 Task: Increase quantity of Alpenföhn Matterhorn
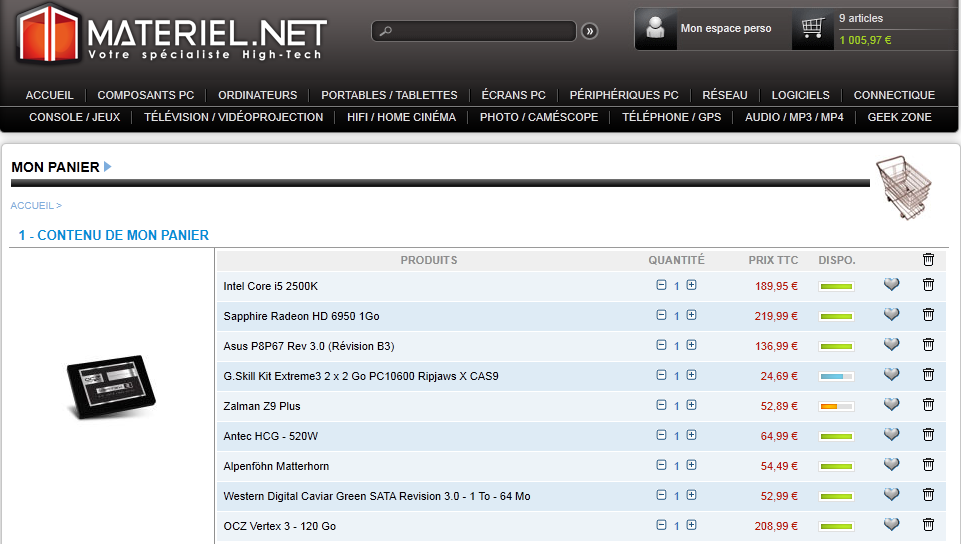691,465
